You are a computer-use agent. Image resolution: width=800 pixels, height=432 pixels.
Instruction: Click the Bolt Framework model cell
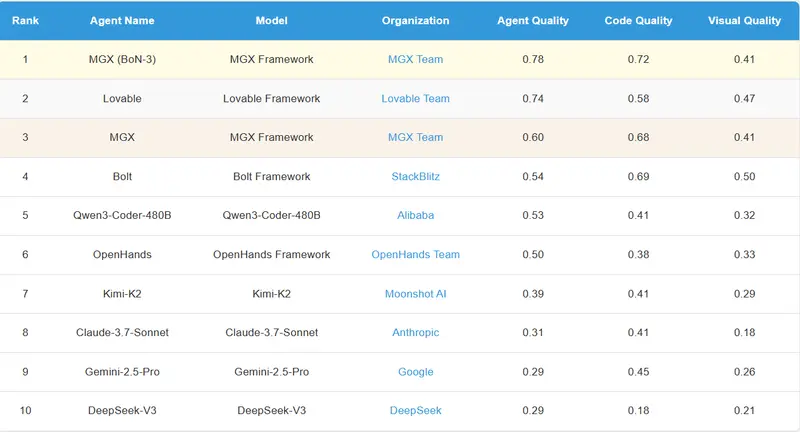(271, 177)
